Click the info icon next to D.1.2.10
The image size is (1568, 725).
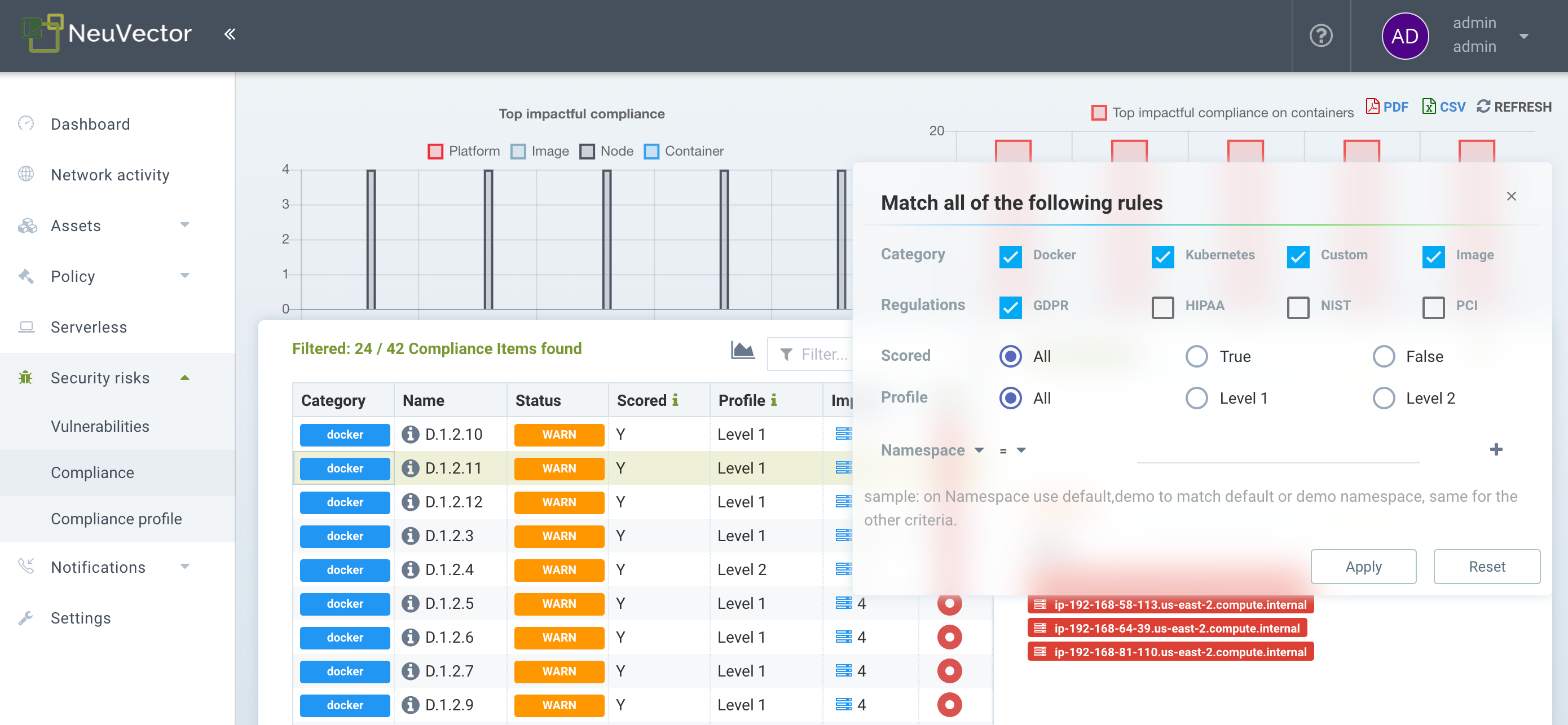(x=410, y=434)
